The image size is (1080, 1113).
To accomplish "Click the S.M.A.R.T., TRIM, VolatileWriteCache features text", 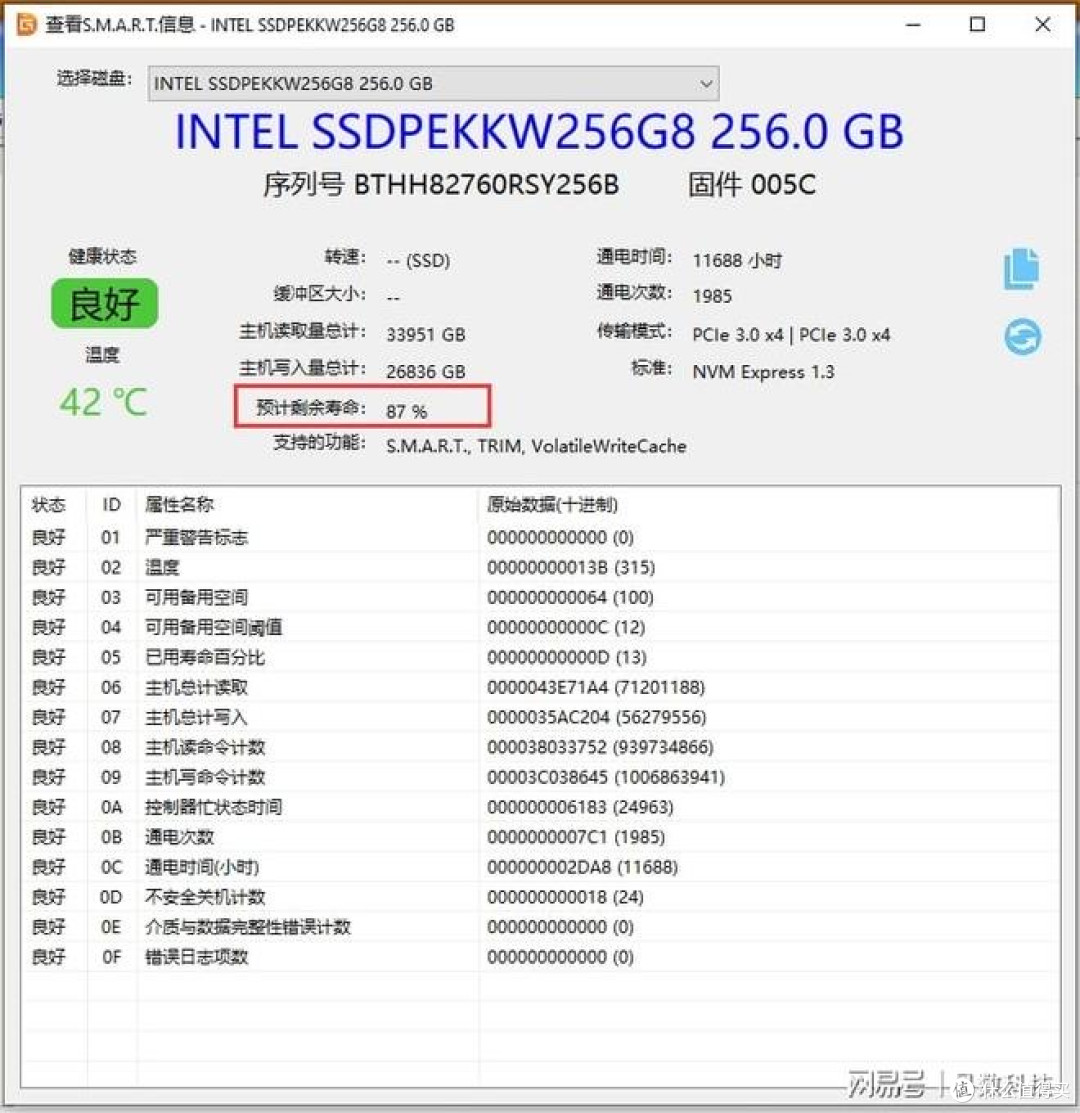I will pyautogui.click(x=536, y=446).
